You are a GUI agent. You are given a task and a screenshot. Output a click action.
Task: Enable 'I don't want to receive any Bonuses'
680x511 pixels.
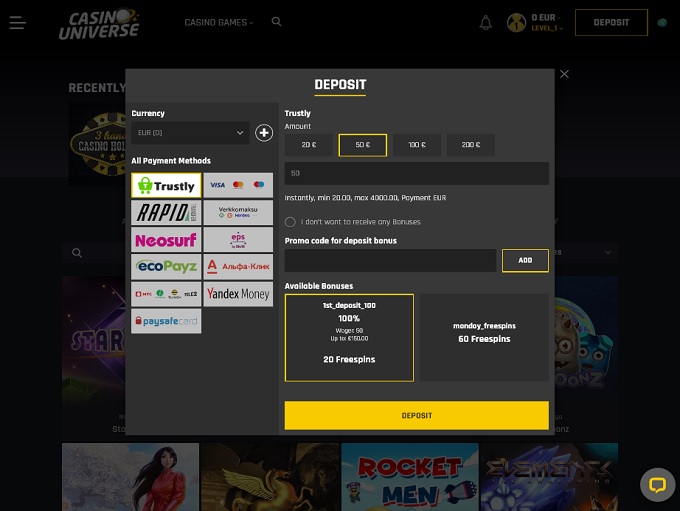[290, 222]
